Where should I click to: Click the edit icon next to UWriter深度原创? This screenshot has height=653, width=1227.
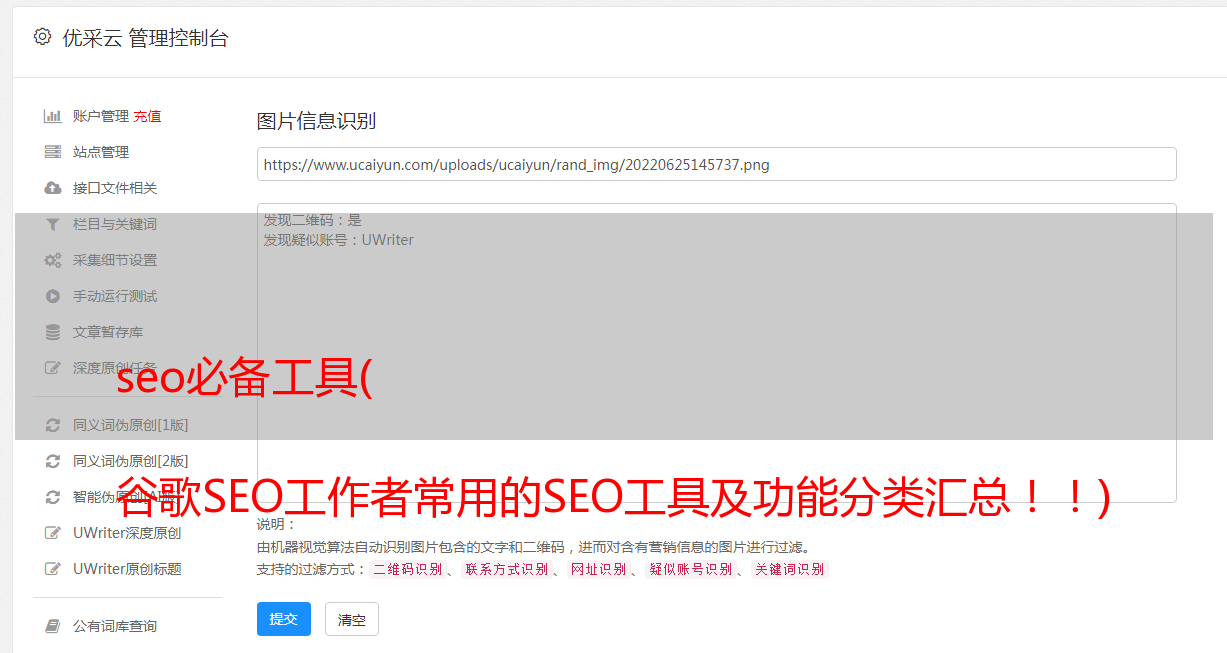click(x=53, y=533)
